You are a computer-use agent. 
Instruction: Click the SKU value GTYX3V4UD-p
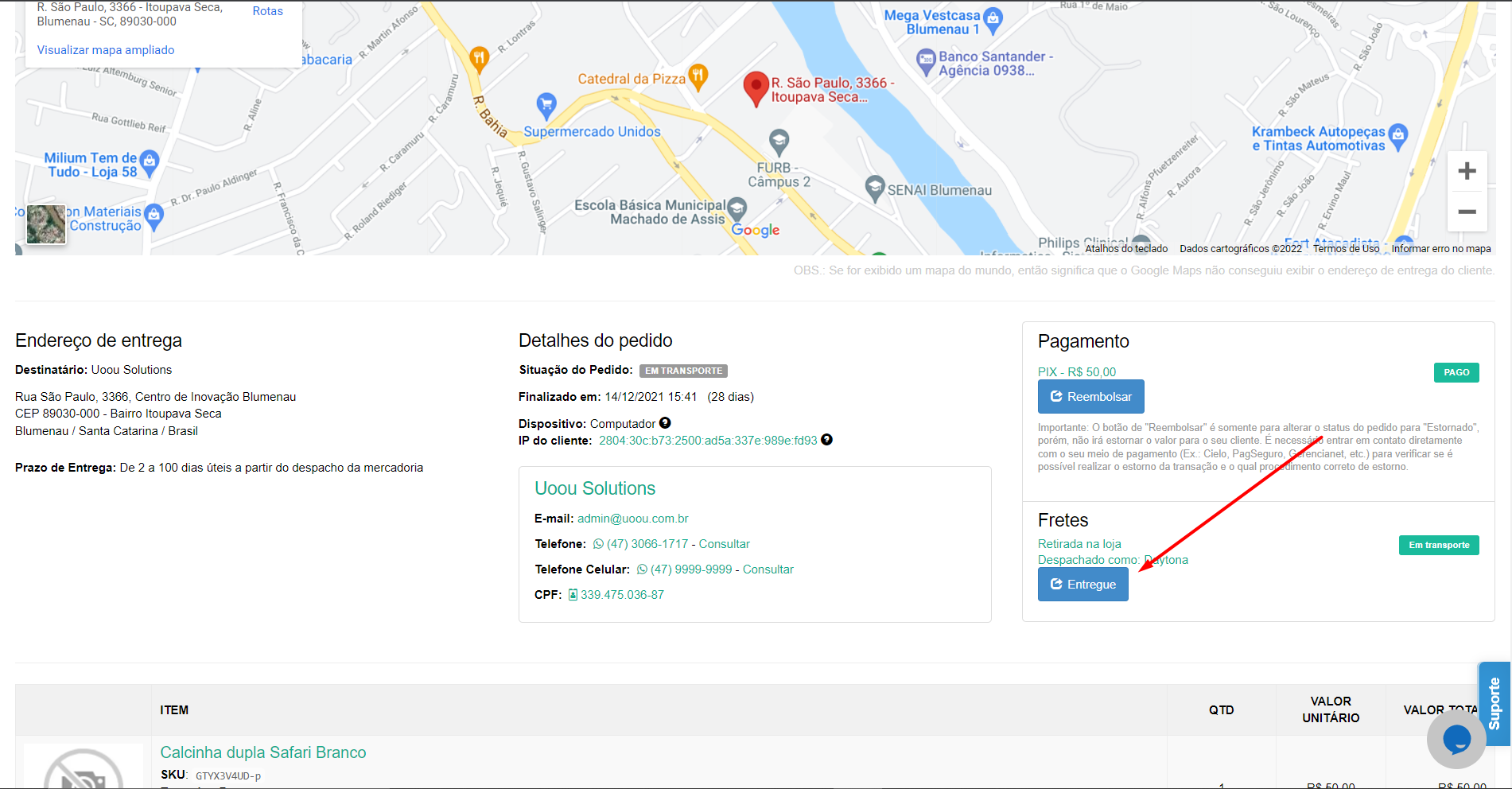[228, 775]
